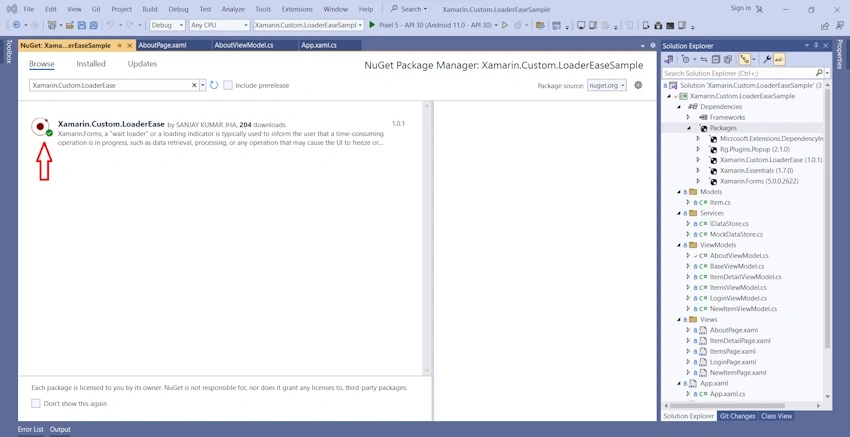
Task: Open Solution Explorer Properties wrench icon
Action: coord(767,60)
